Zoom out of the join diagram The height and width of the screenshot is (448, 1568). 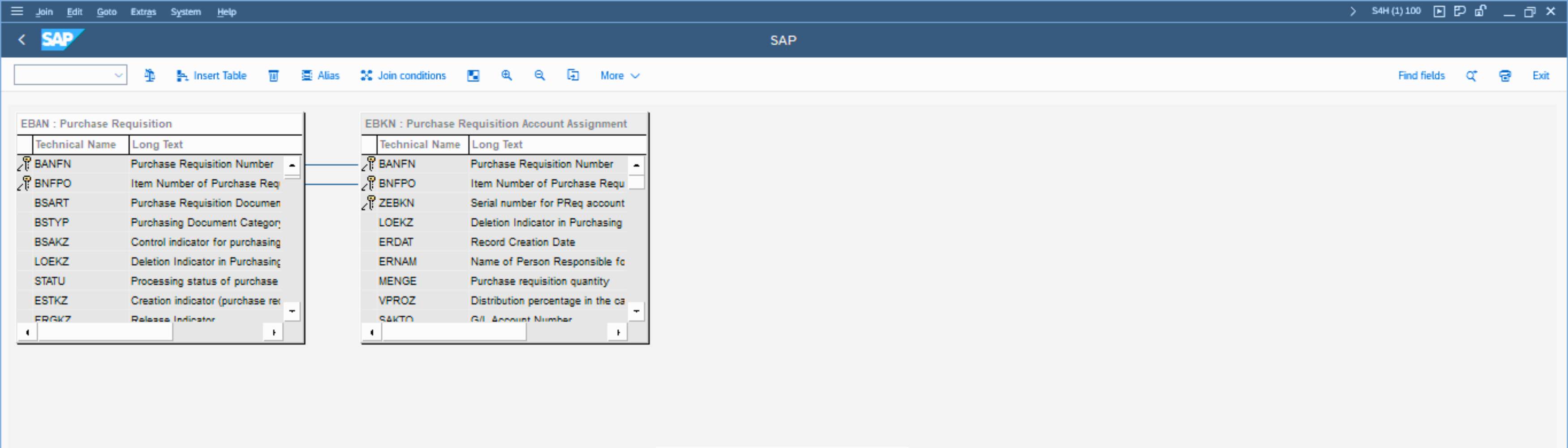coord(539,75)
